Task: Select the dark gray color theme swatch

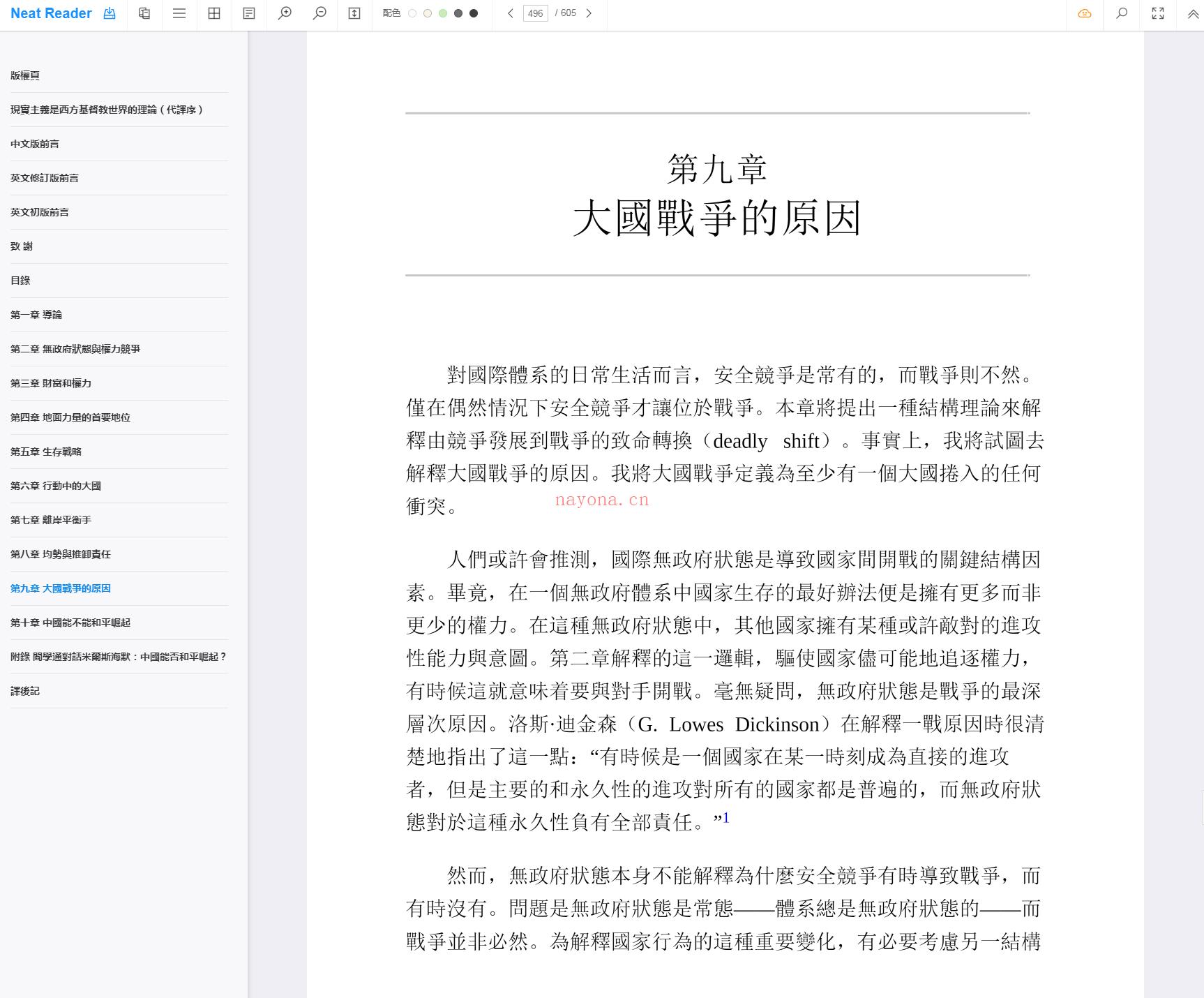Action: [x=458, y=13]
